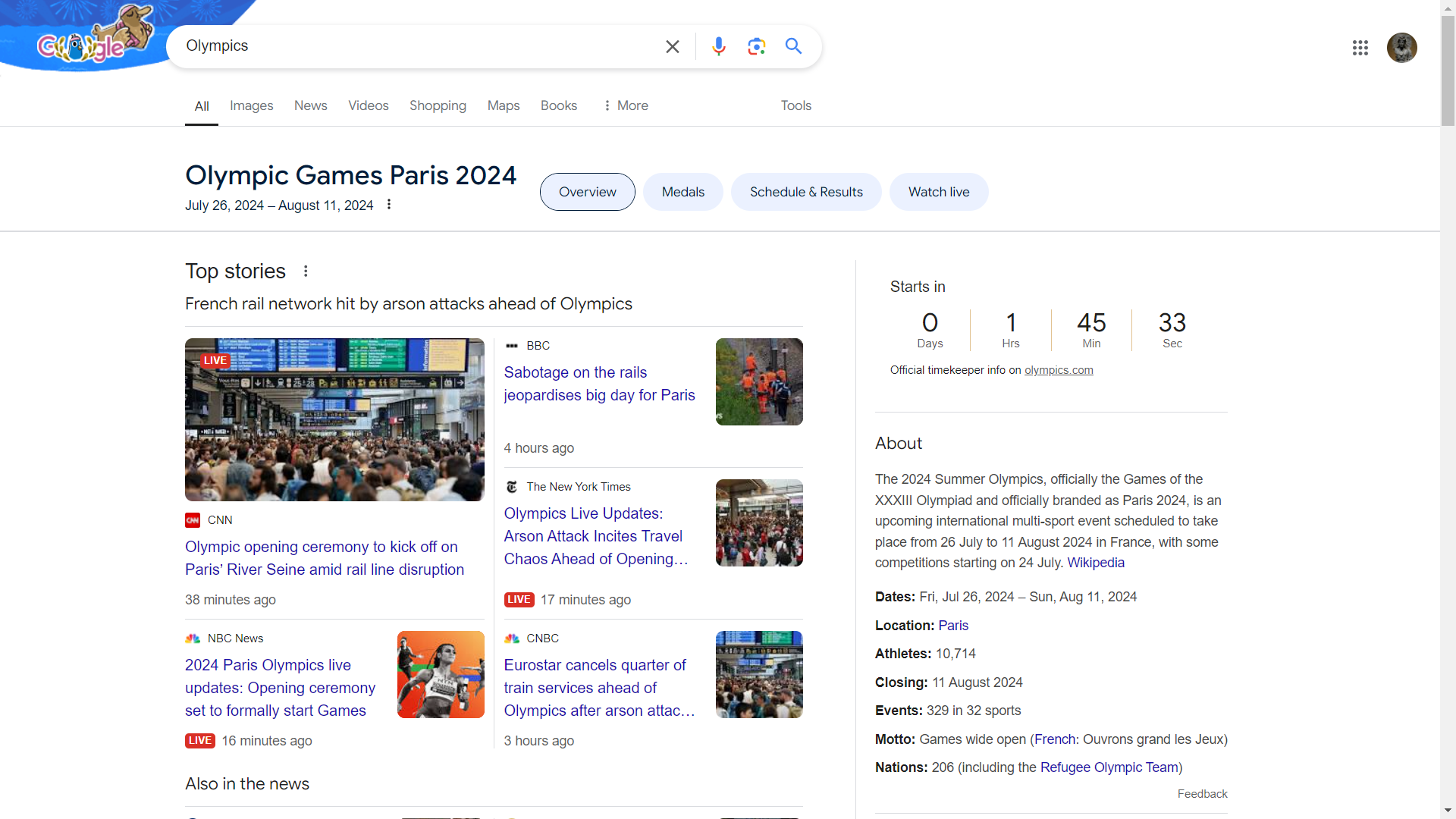The image size is (1456, 819).
Task: Select the Olympic Games Paris 2024 heading
Action: 350,175
